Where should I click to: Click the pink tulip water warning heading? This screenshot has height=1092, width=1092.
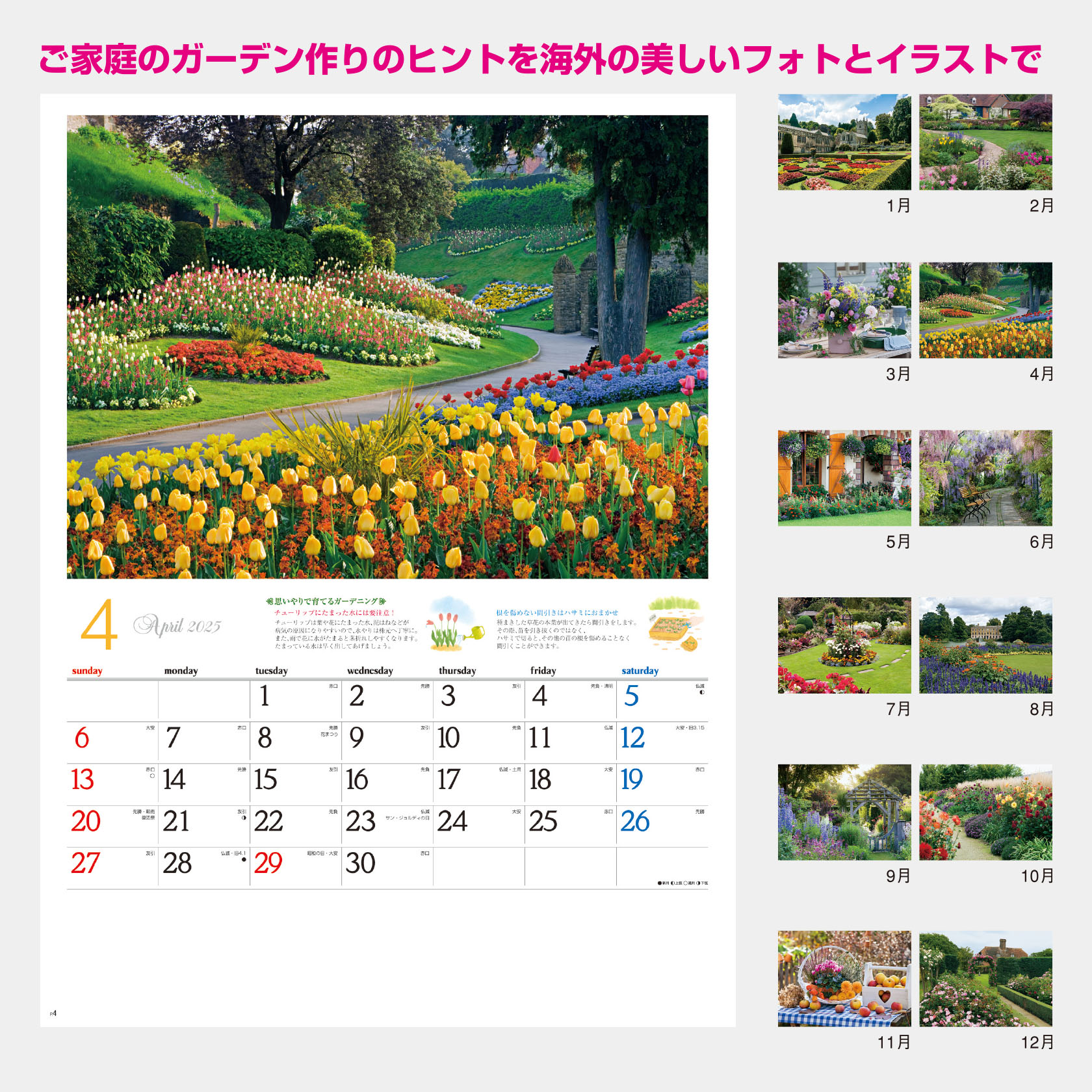pyautogui.click(x=334, y=612)
